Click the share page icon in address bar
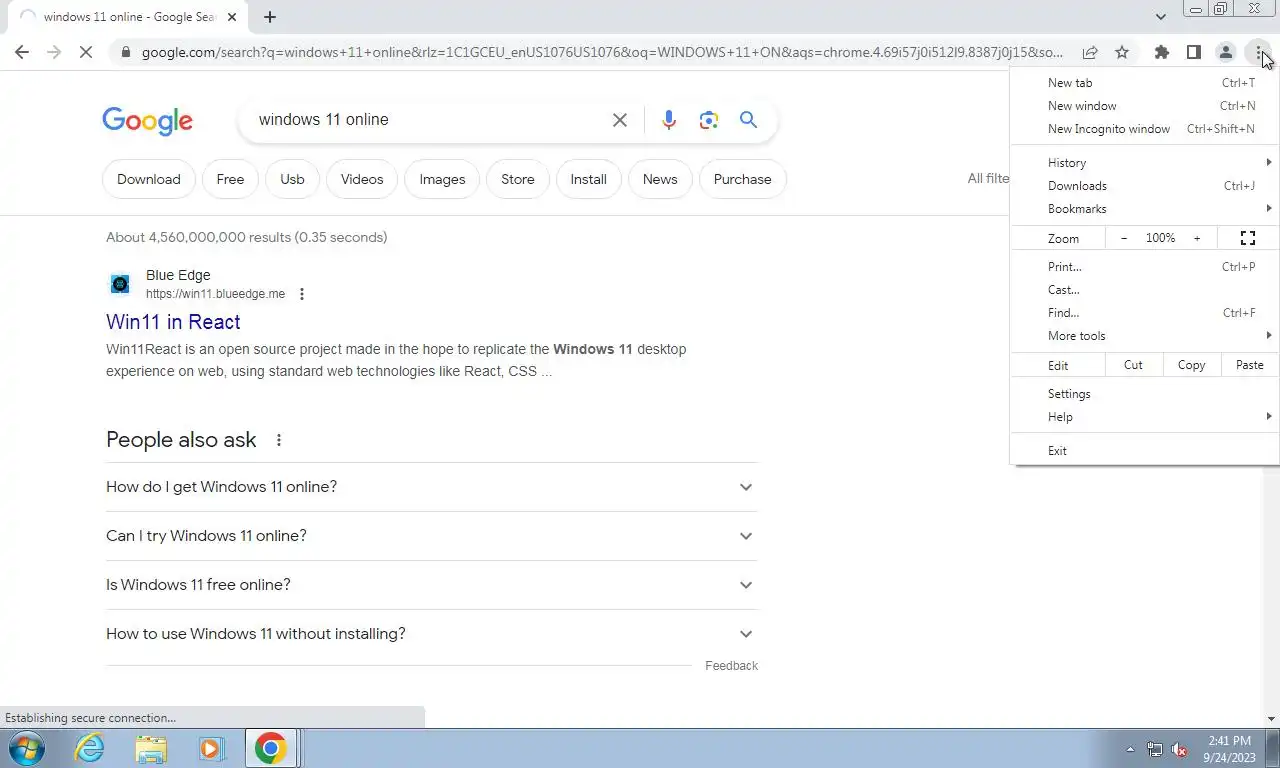1280x768 pixels. coord(1090,52)
